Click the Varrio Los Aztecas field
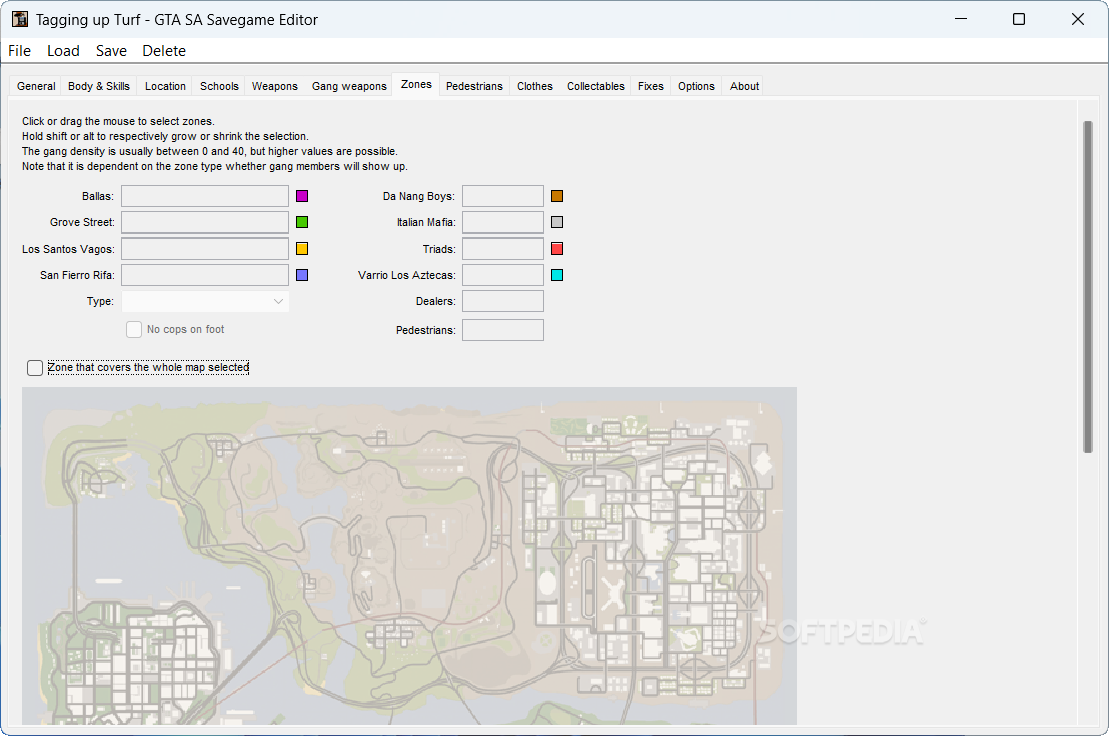Screen dimensions: 1109x736 (503, 275)
